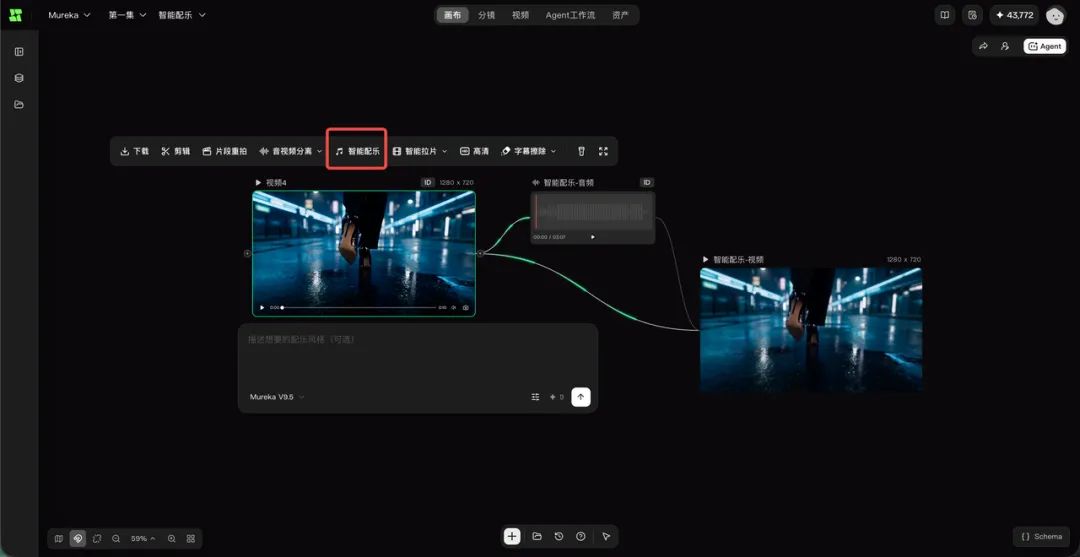
Task: Open the Agent panel button
Action: pos(1045,46)
